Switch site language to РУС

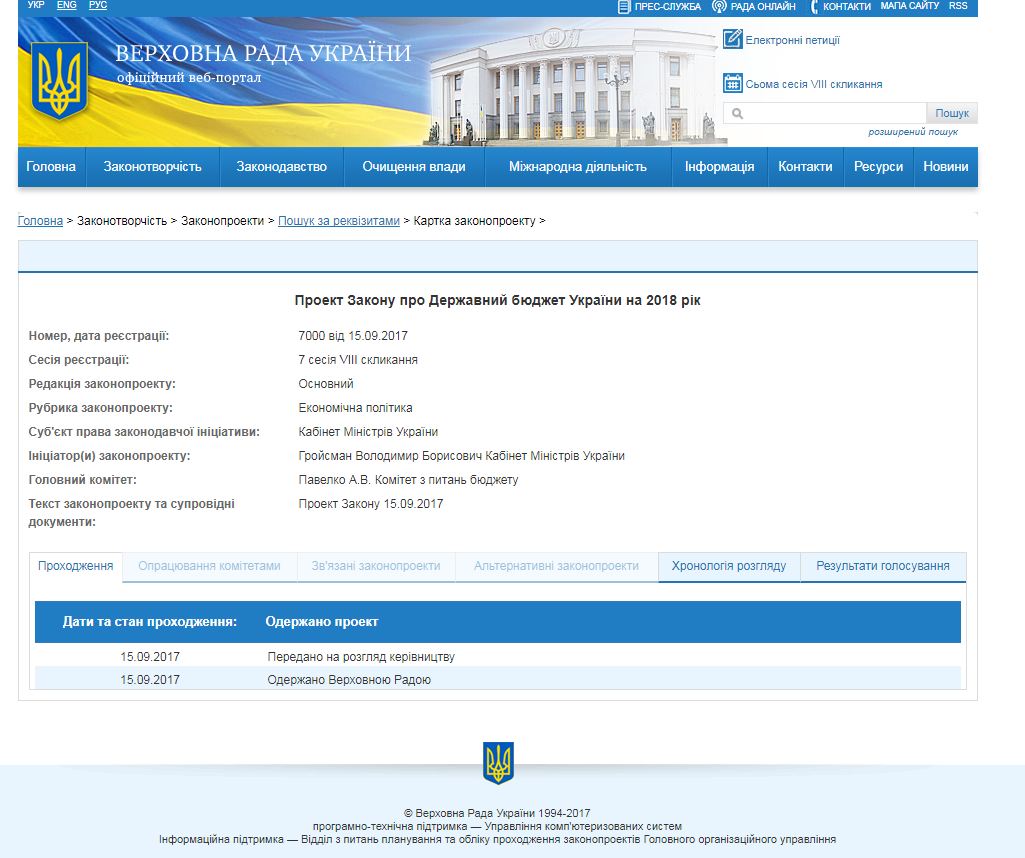coord(96,5)
